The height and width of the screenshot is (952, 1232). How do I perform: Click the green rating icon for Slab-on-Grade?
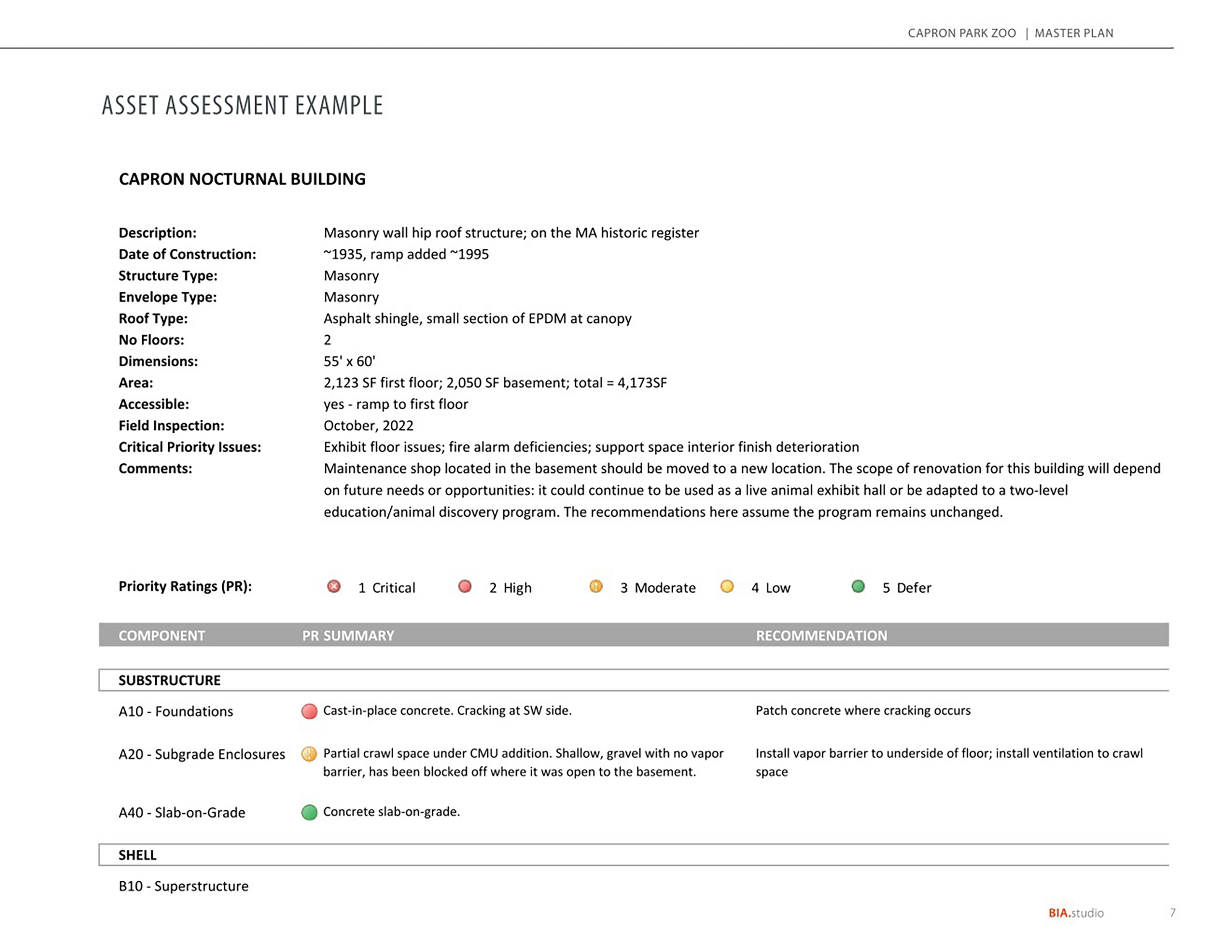click(x=309, y=813)
